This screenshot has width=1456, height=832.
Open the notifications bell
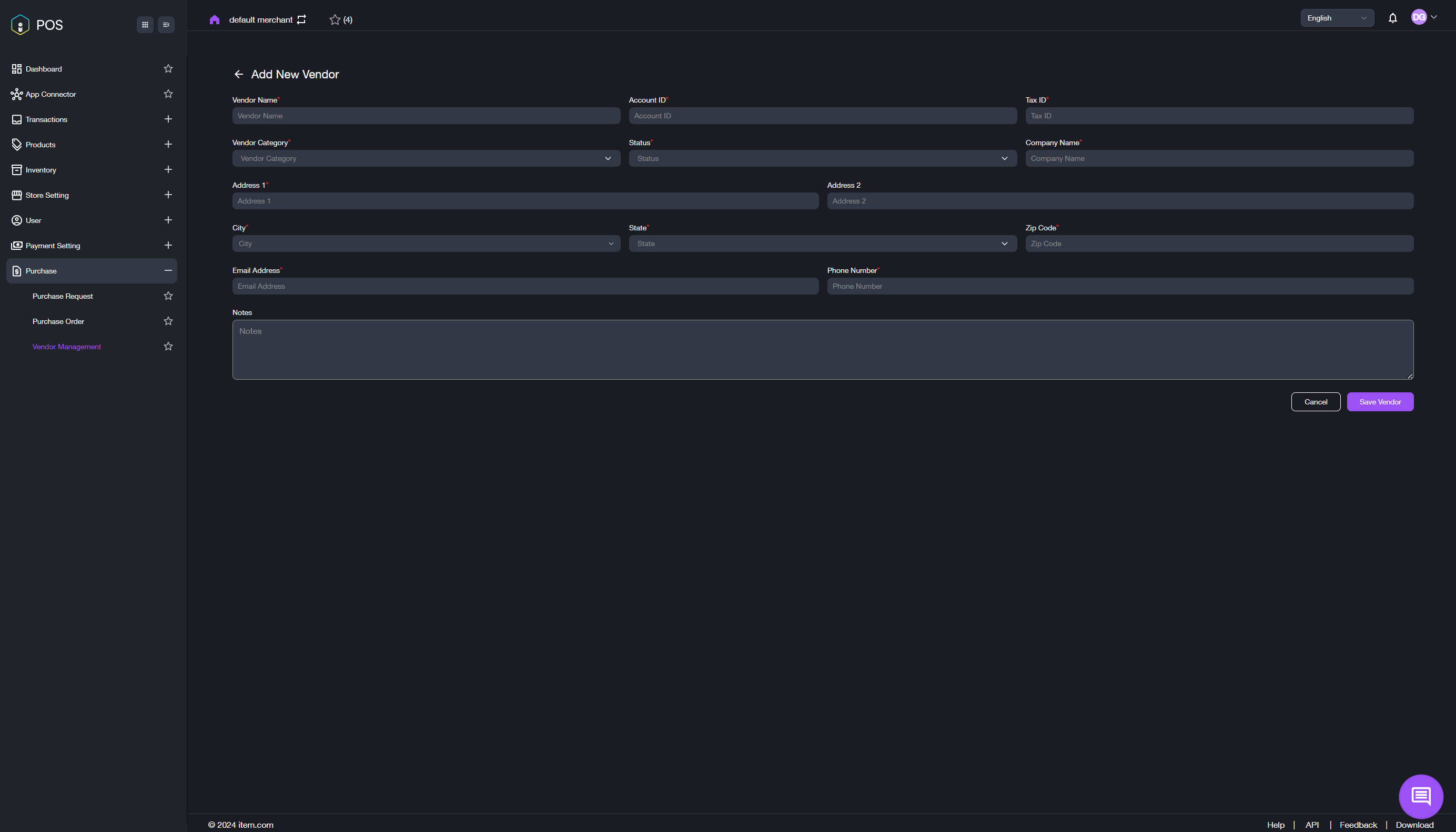pos(1392,18)
